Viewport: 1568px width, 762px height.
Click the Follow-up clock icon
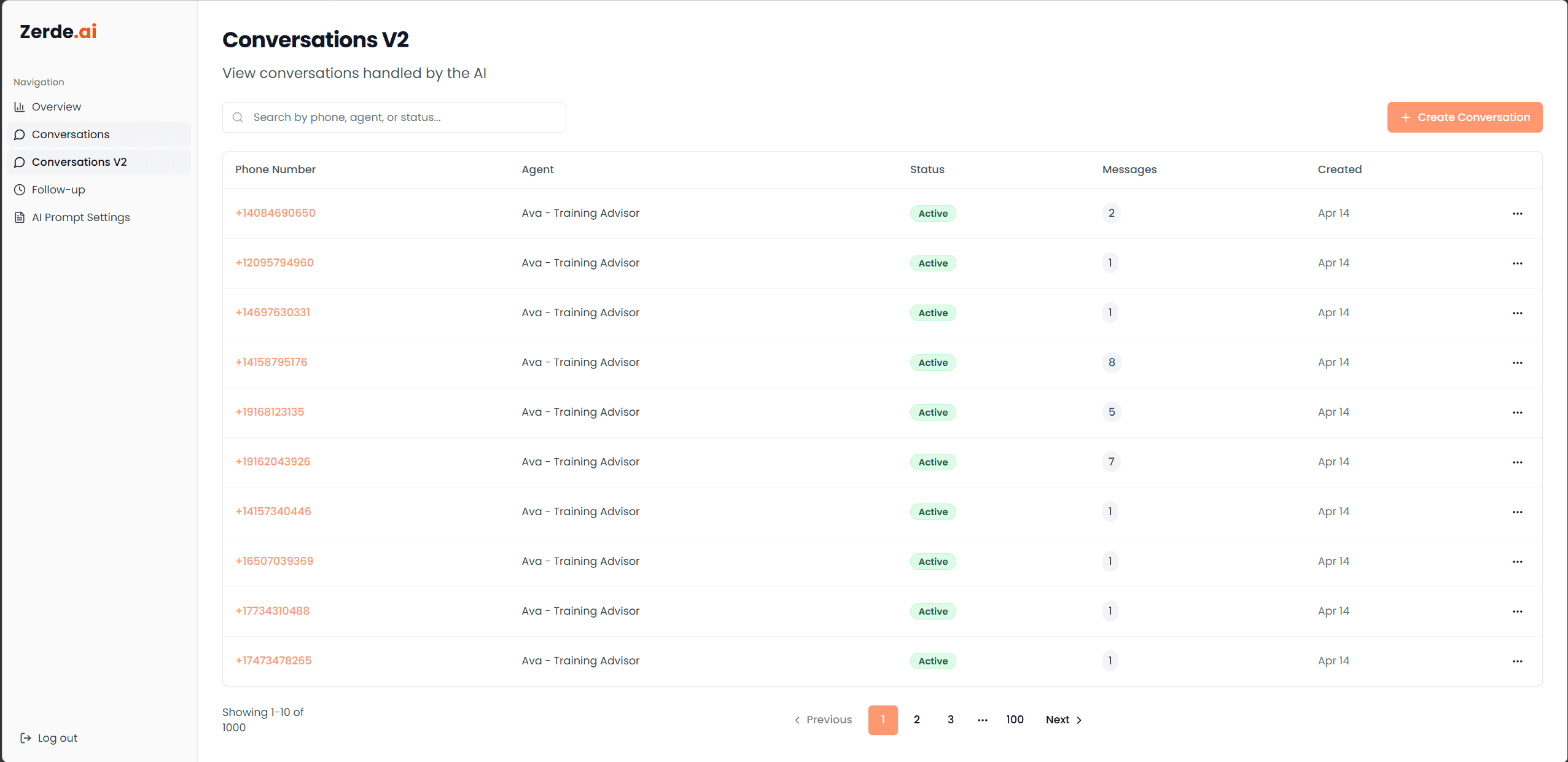(x=20, y=190)
